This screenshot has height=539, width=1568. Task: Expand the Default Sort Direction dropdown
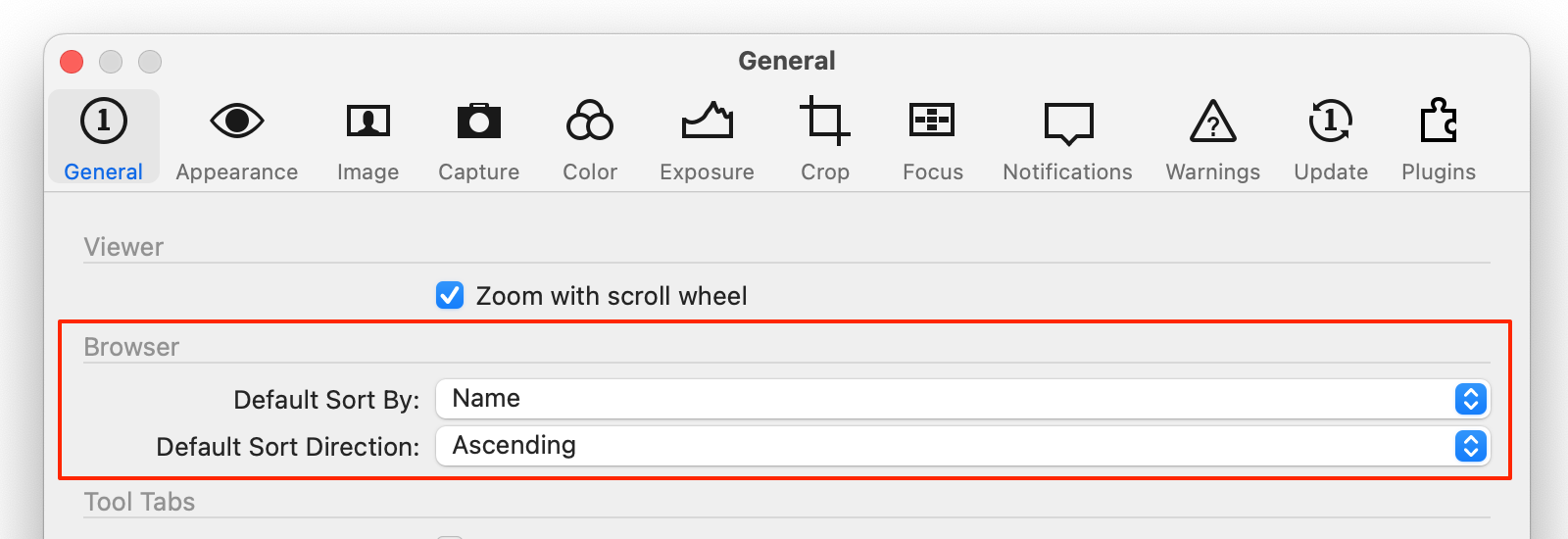[963, 446]
